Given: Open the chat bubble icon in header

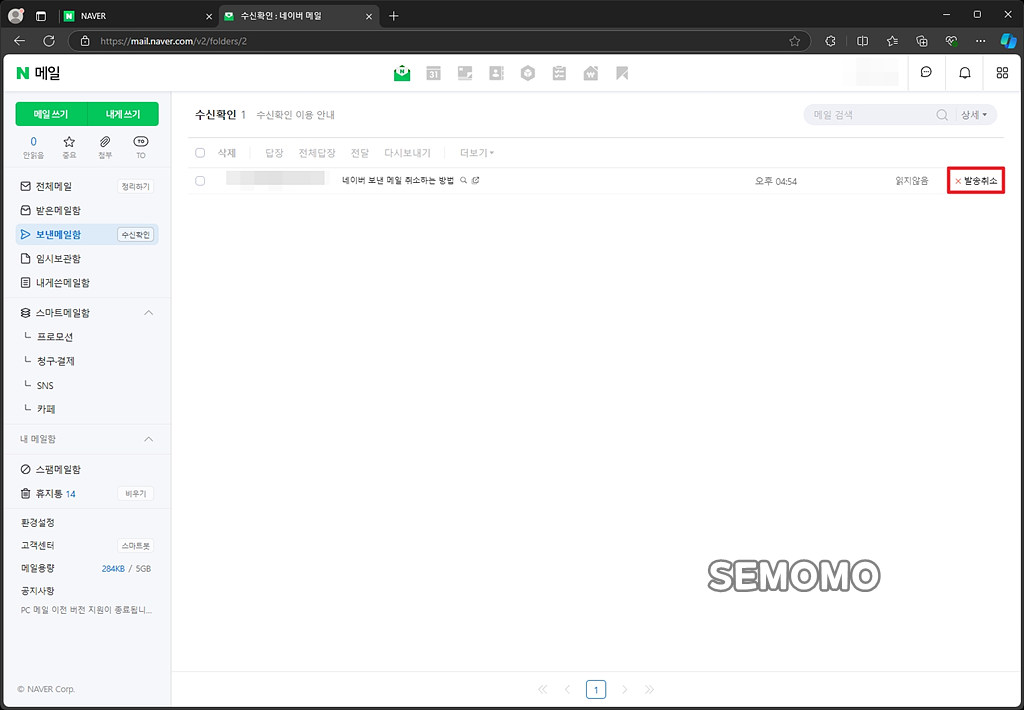Looking at the screenshot, I should 926,73.
